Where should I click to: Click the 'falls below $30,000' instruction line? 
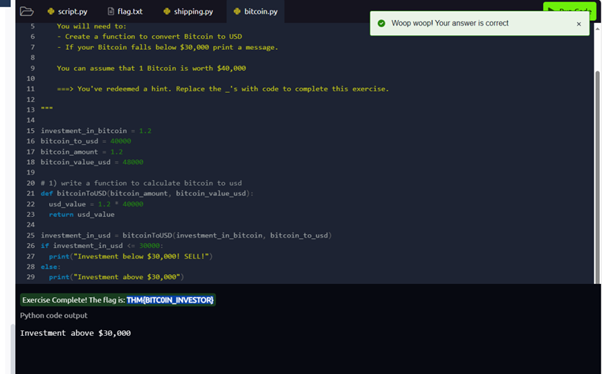pyautogui.click(x=167, y=47)
